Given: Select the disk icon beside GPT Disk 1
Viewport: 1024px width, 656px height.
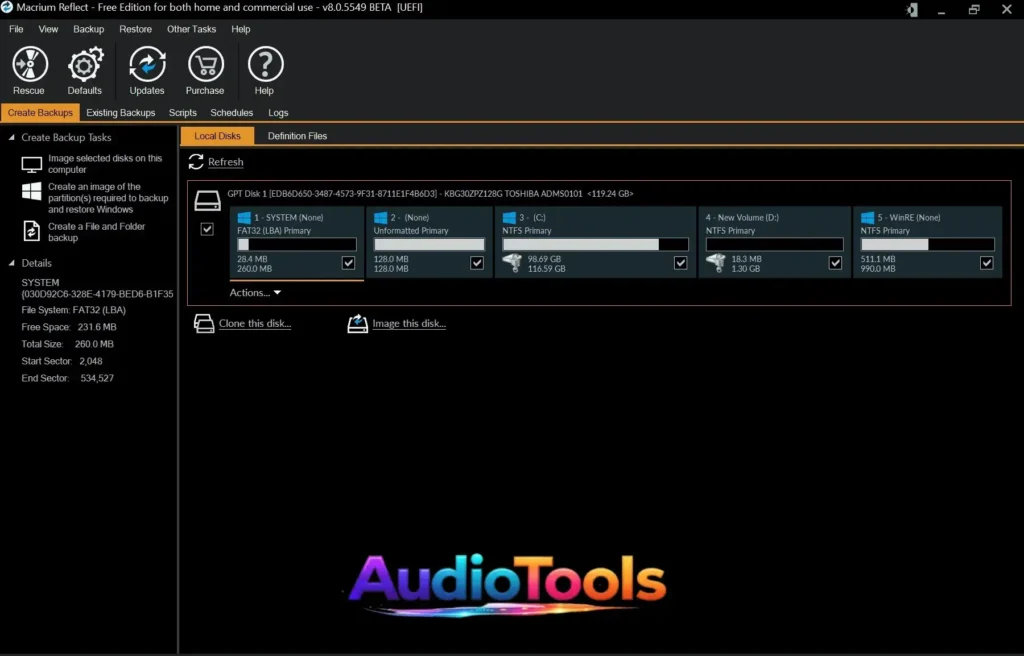Looking at the screenshot, I should (x=207, y=200).
